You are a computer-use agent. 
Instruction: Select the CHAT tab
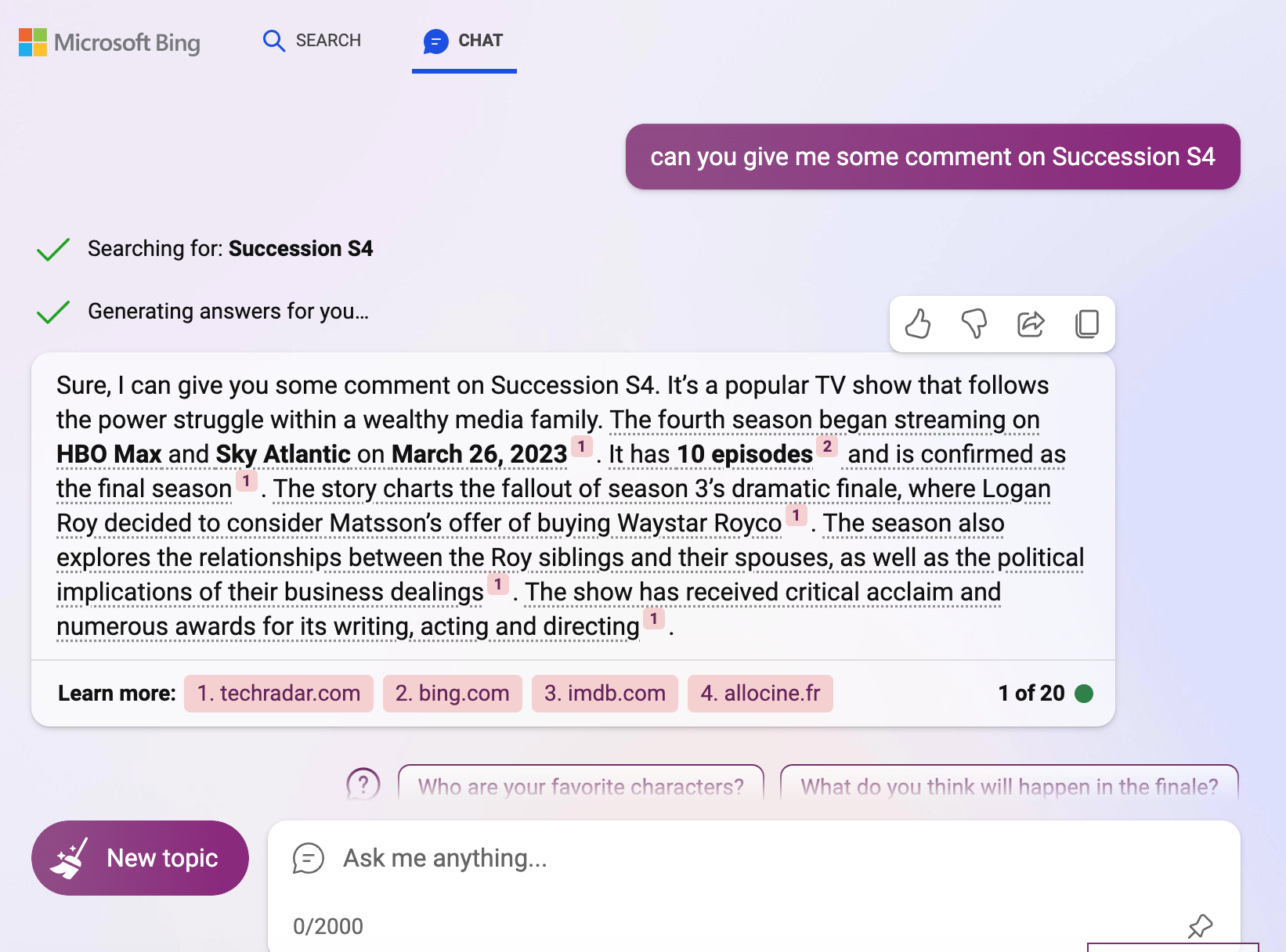(x=464, y=41)
